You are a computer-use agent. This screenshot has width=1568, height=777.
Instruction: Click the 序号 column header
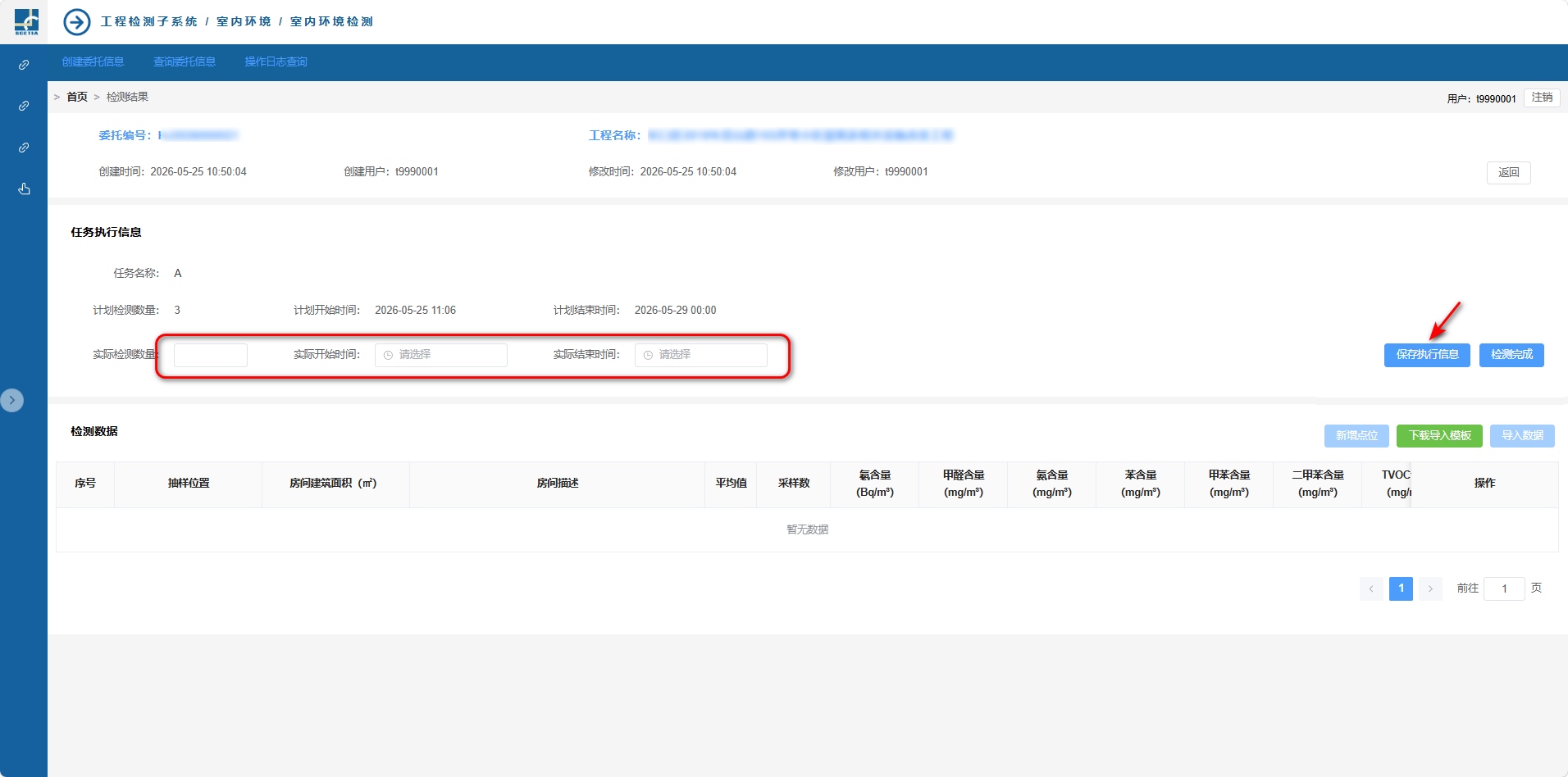[85, 484]
